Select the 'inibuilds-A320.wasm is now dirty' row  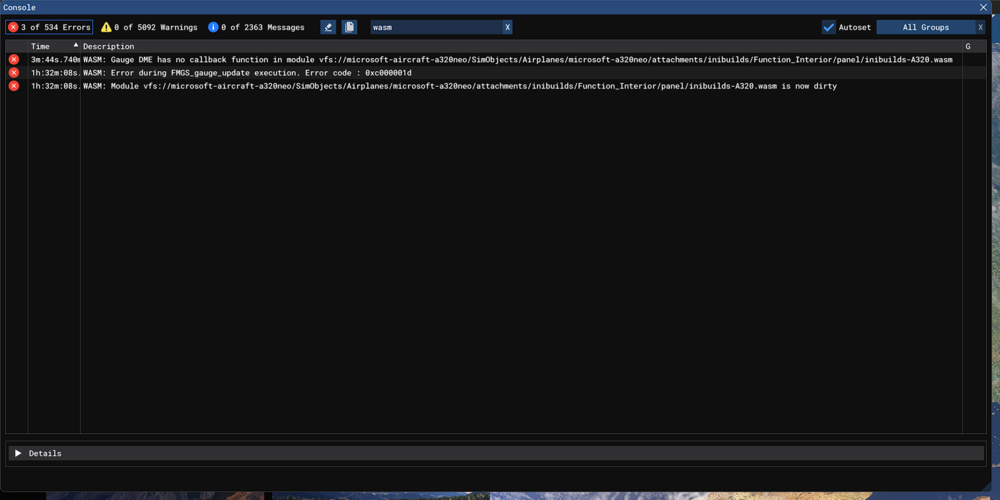[496, 85]
